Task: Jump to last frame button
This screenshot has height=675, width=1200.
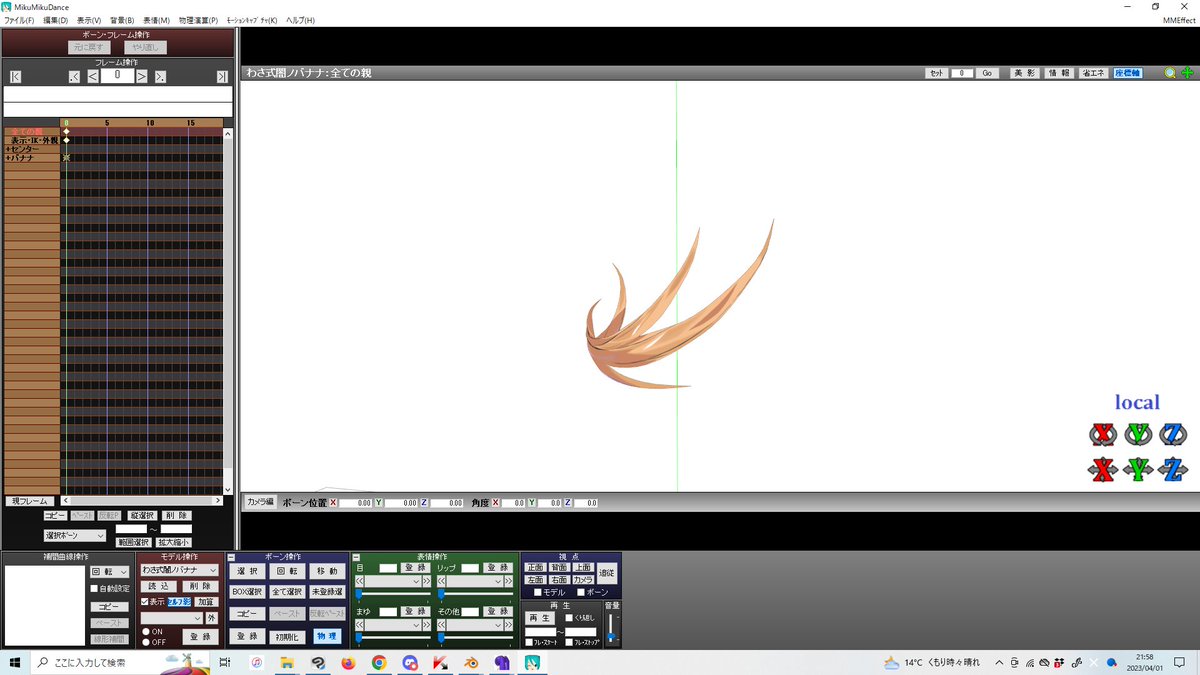Action: [222, 76]
